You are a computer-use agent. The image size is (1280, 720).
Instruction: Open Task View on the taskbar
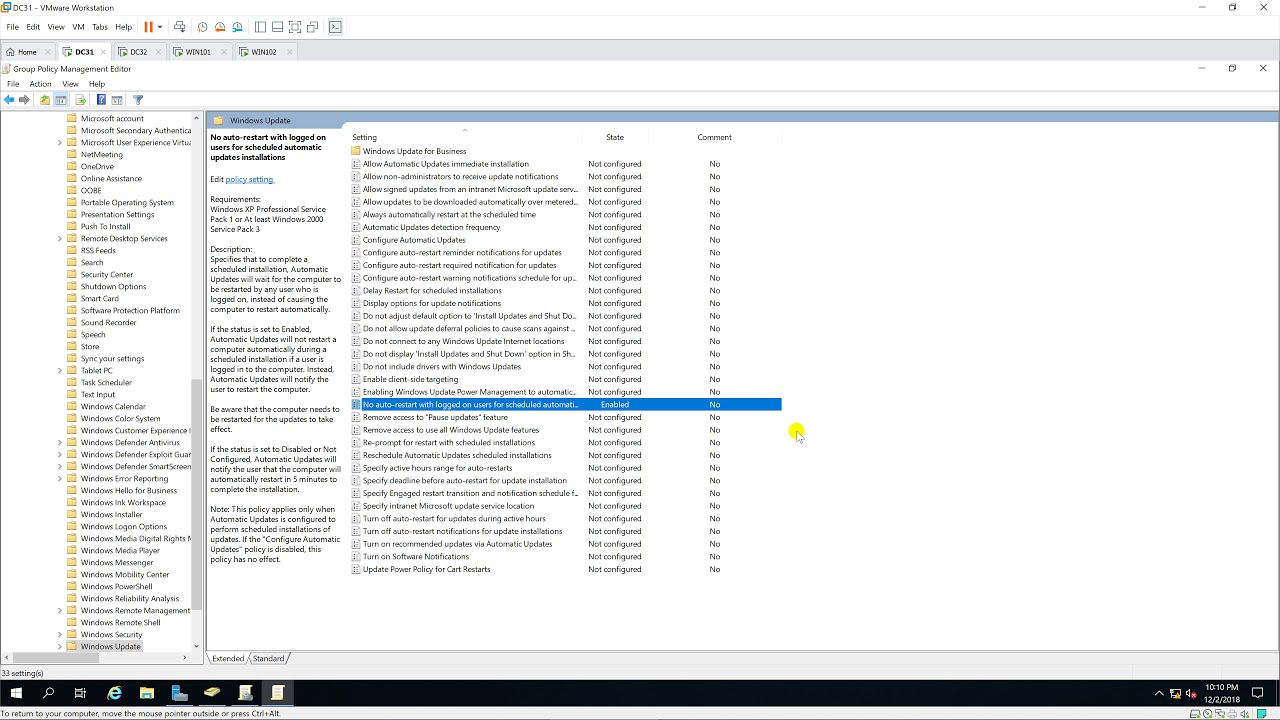[x=80, y=692]
